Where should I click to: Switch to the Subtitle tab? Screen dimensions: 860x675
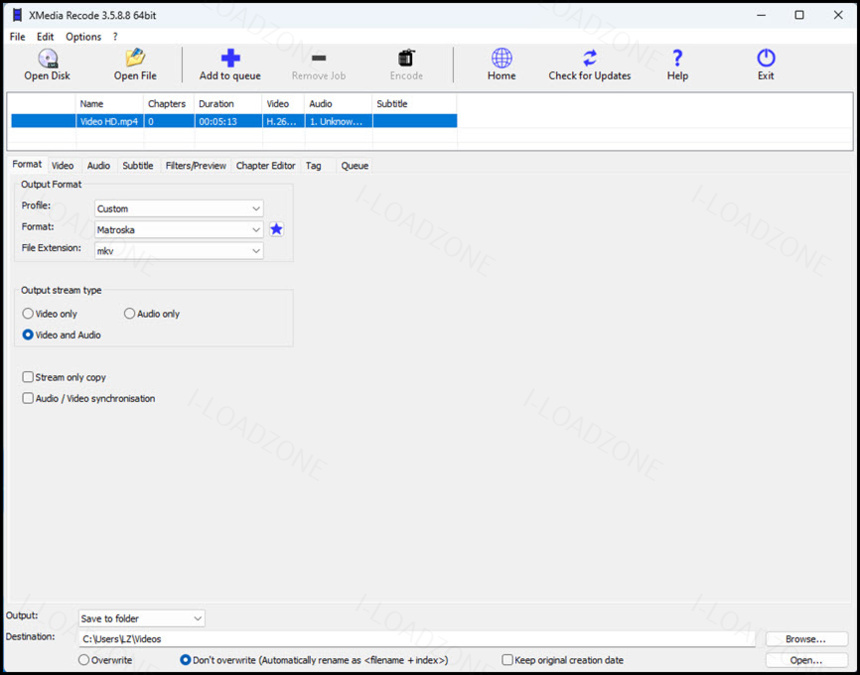pos(138,166)
